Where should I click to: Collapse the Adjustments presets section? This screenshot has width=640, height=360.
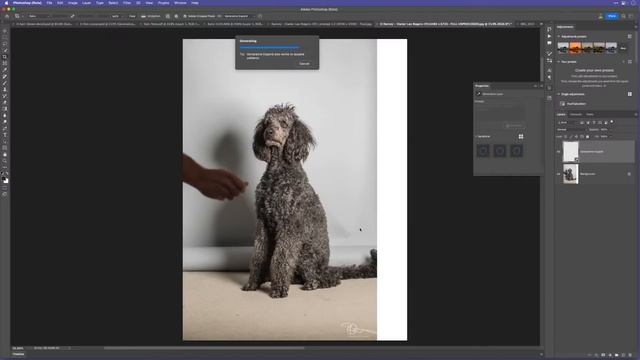pyautogui.click(x=559, y=37)
